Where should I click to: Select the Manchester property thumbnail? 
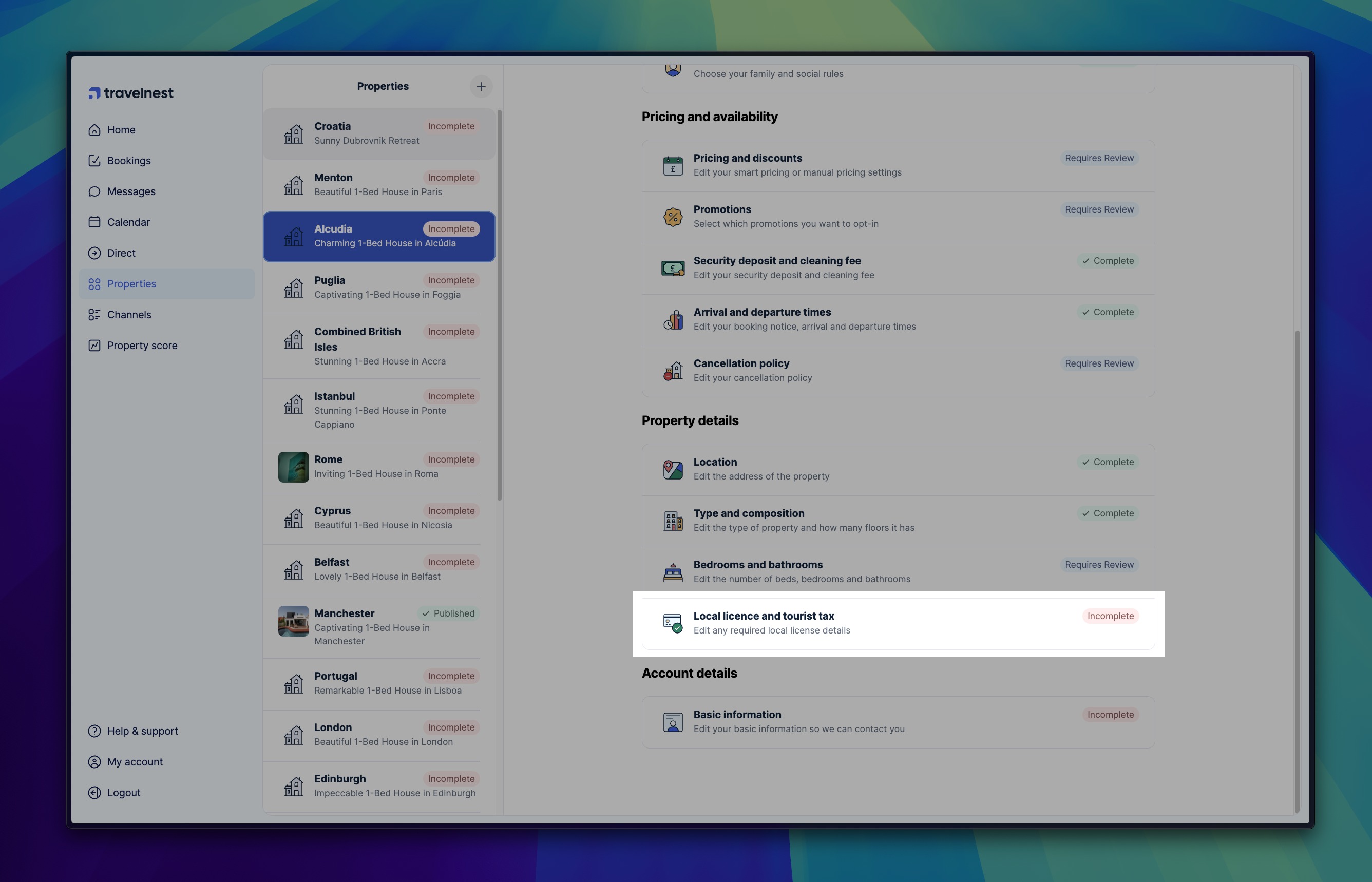293,621
